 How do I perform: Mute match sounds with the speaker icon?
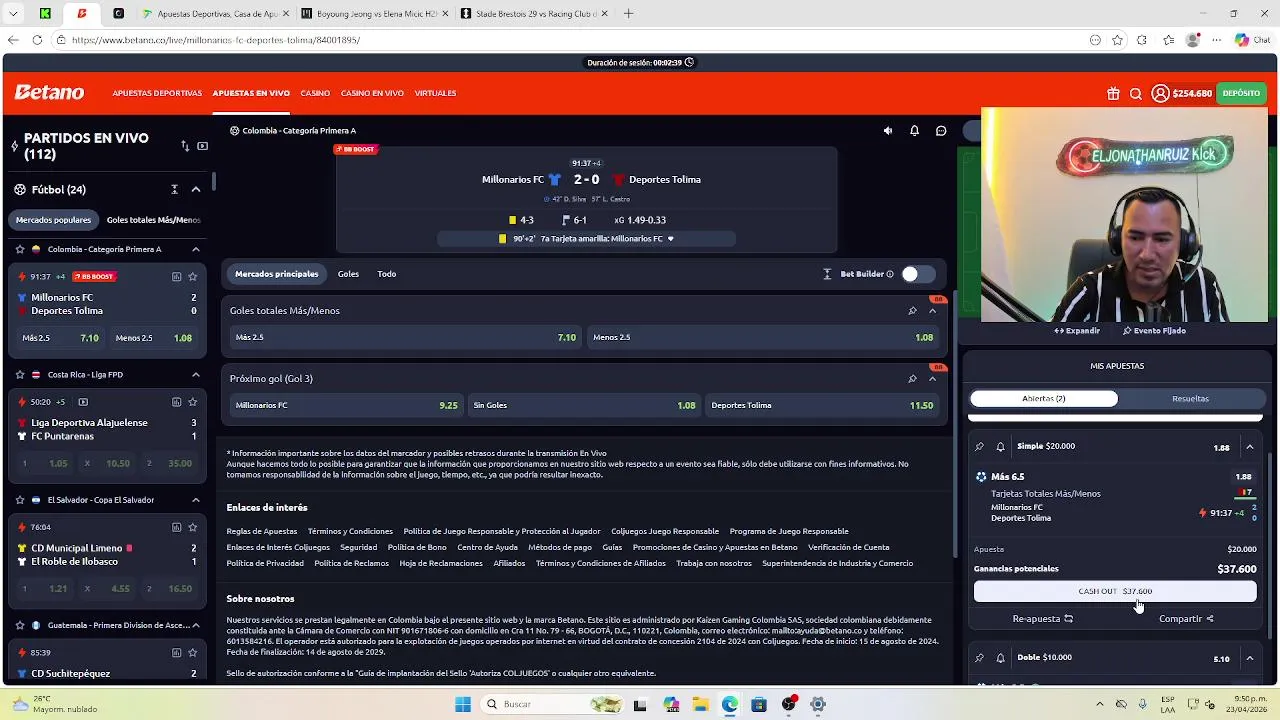(x=887, y=131)
